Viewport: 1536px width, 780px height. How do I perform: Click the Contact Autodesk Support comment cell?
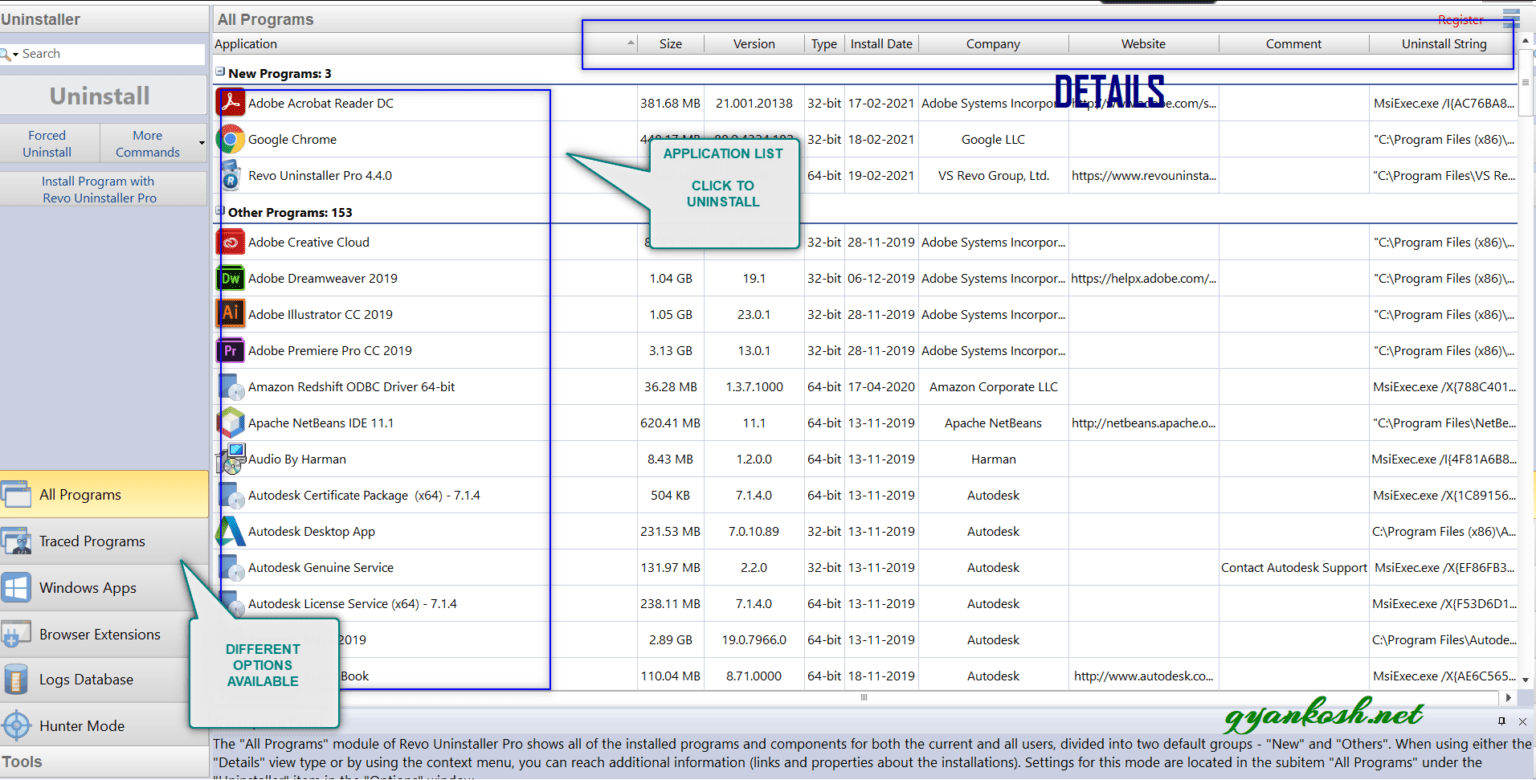[x=1294, y=567]
